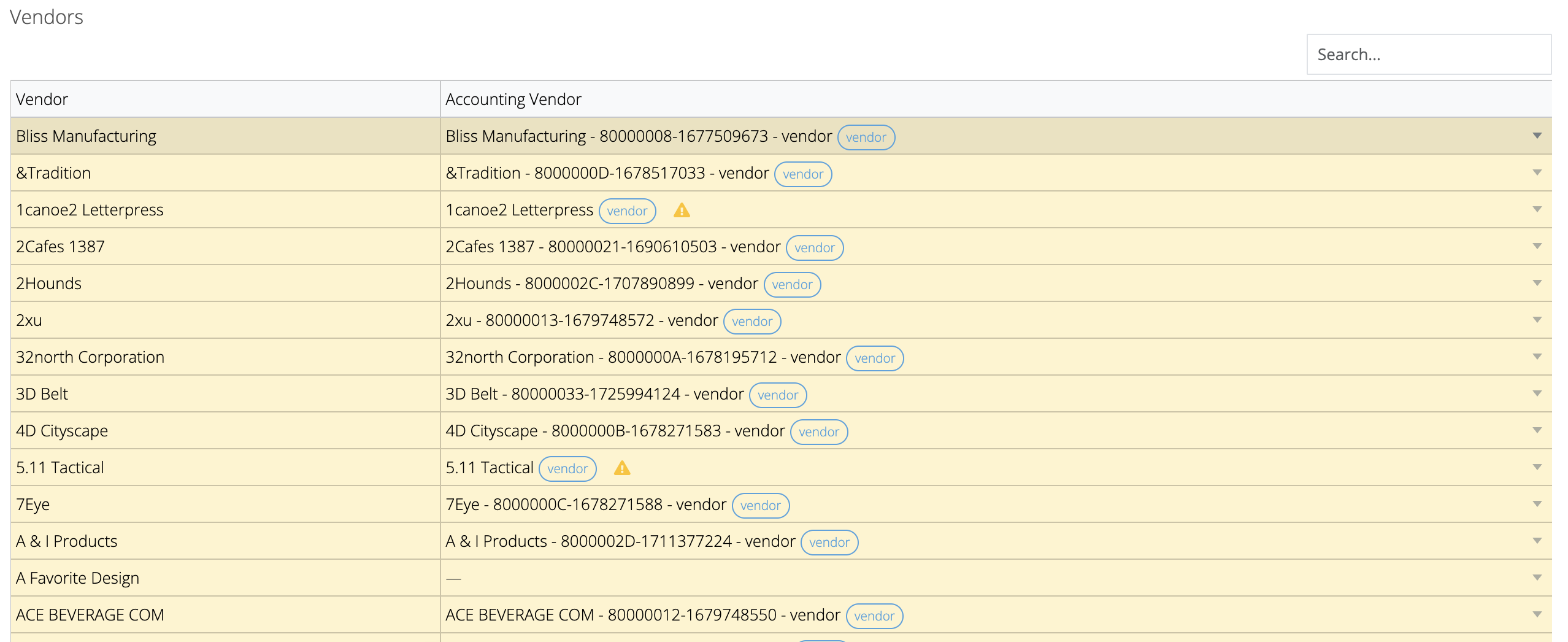Select Bliss Manufacturing vendor name cell
This screenshot has width=1568, height=642.
tap(225, 136)
